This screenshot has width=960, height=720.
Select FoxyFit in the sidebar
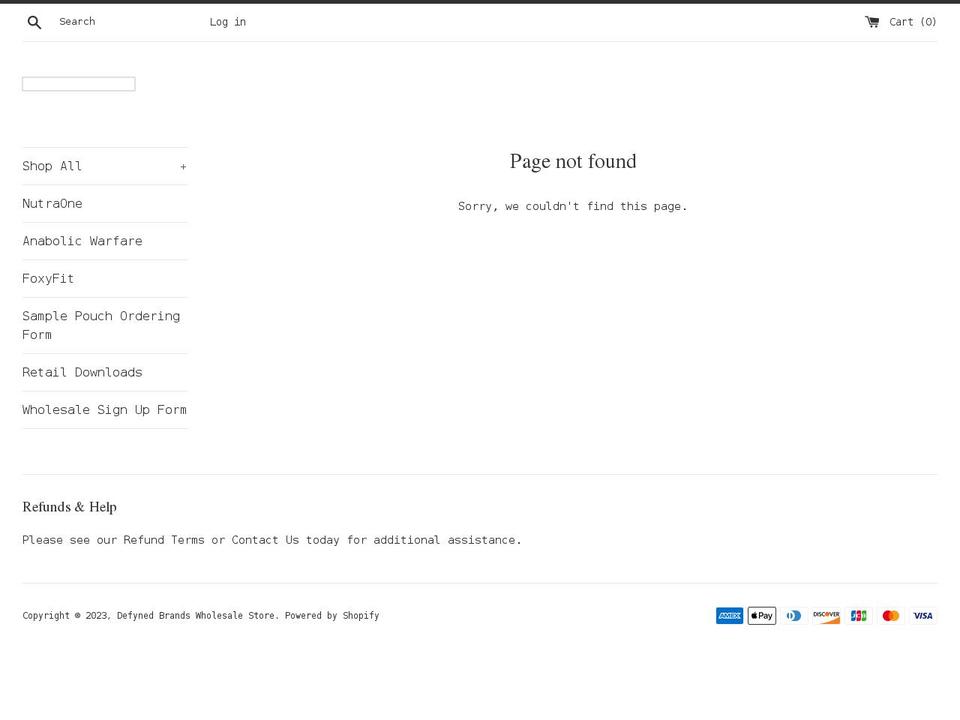coord(48,279)
